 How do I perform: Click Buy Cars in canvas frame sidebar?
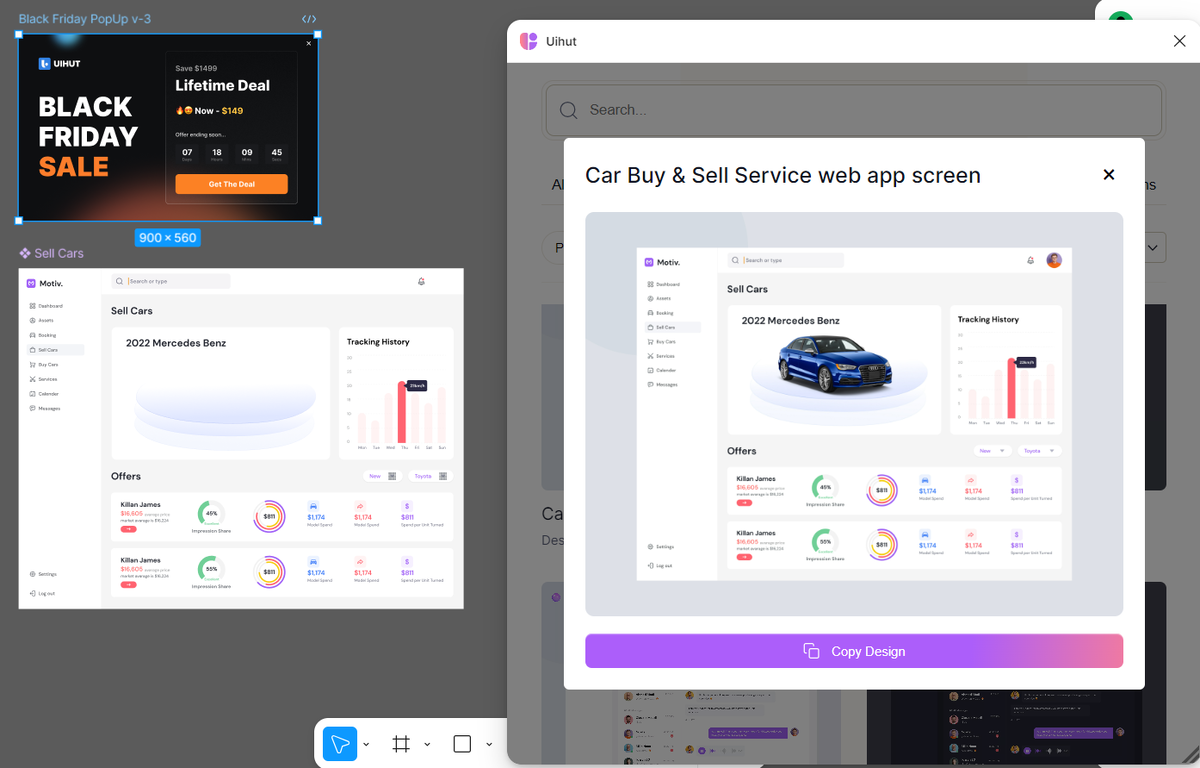pos(44,364)
